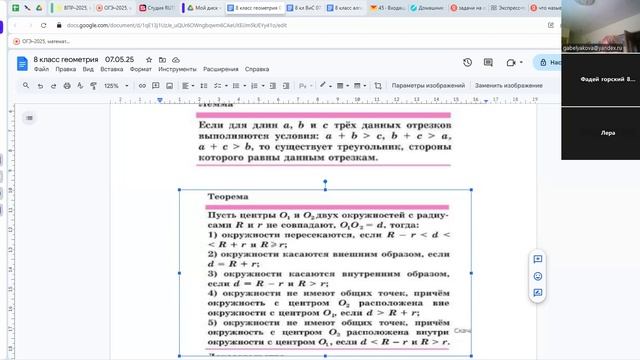Show all comments panel
This screenshot has width=640, height=360.
coord(488,62)
